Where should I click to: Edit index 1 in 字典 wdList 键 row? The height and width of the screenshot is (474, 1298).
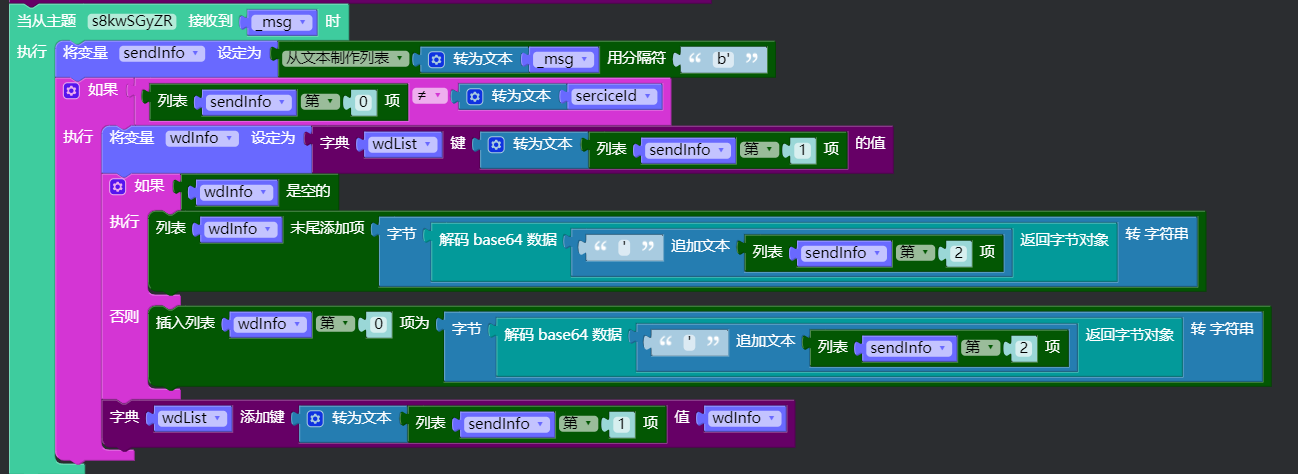tap(805, 150)
